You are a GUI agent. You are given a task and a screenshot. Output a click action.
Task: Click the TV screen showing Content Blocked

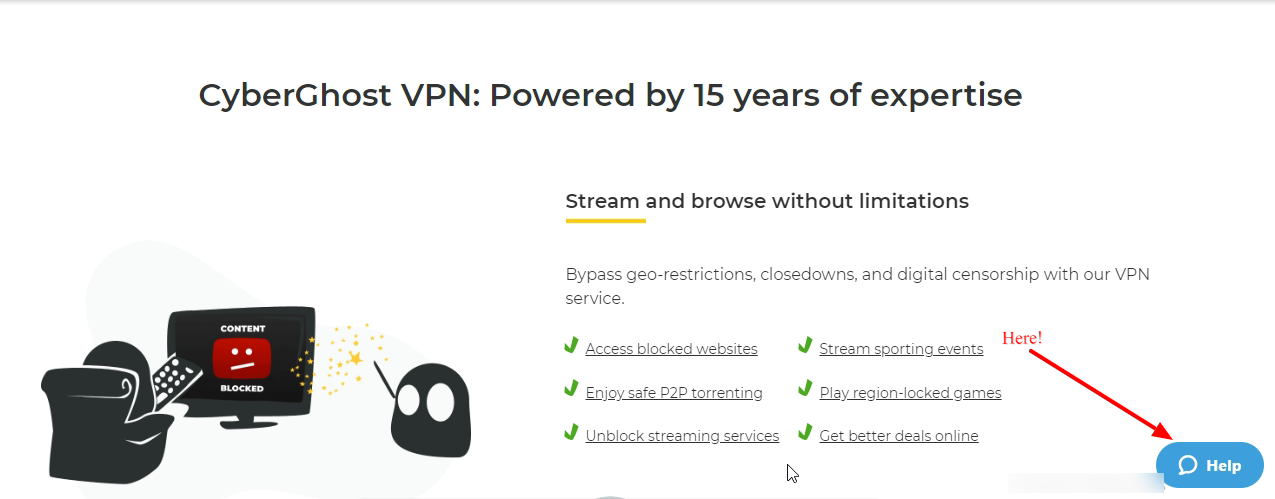pyautogui.click(x=241, y=358)
